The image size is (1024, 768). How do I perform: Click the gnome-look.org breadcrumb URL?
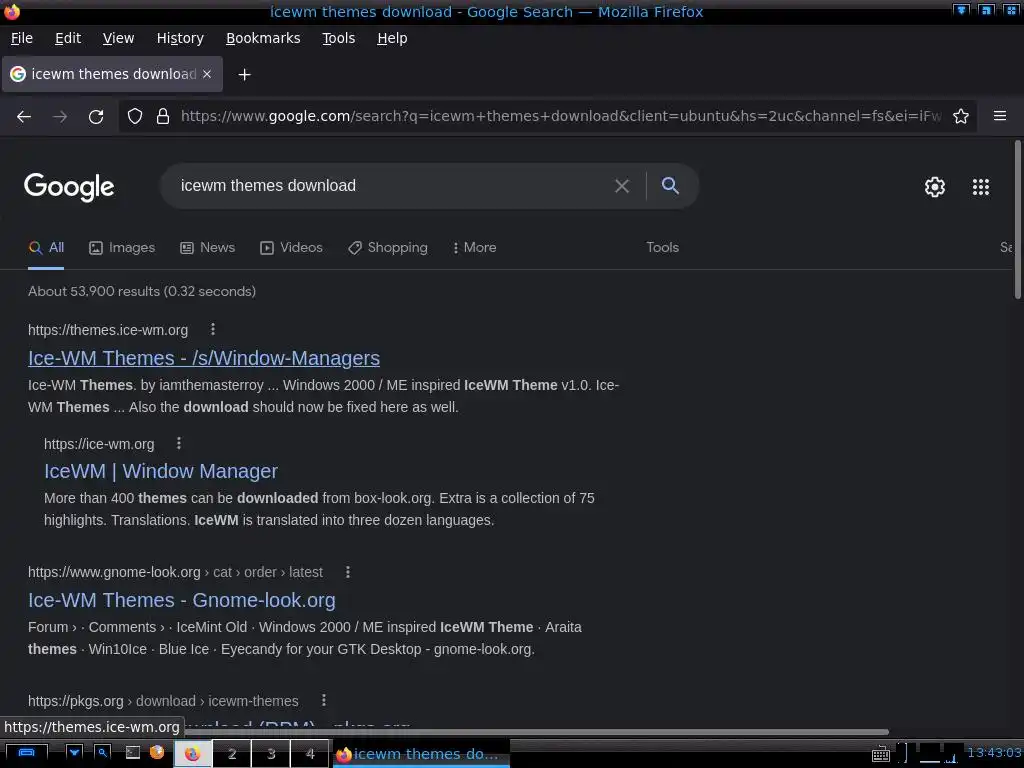(175, 572)
